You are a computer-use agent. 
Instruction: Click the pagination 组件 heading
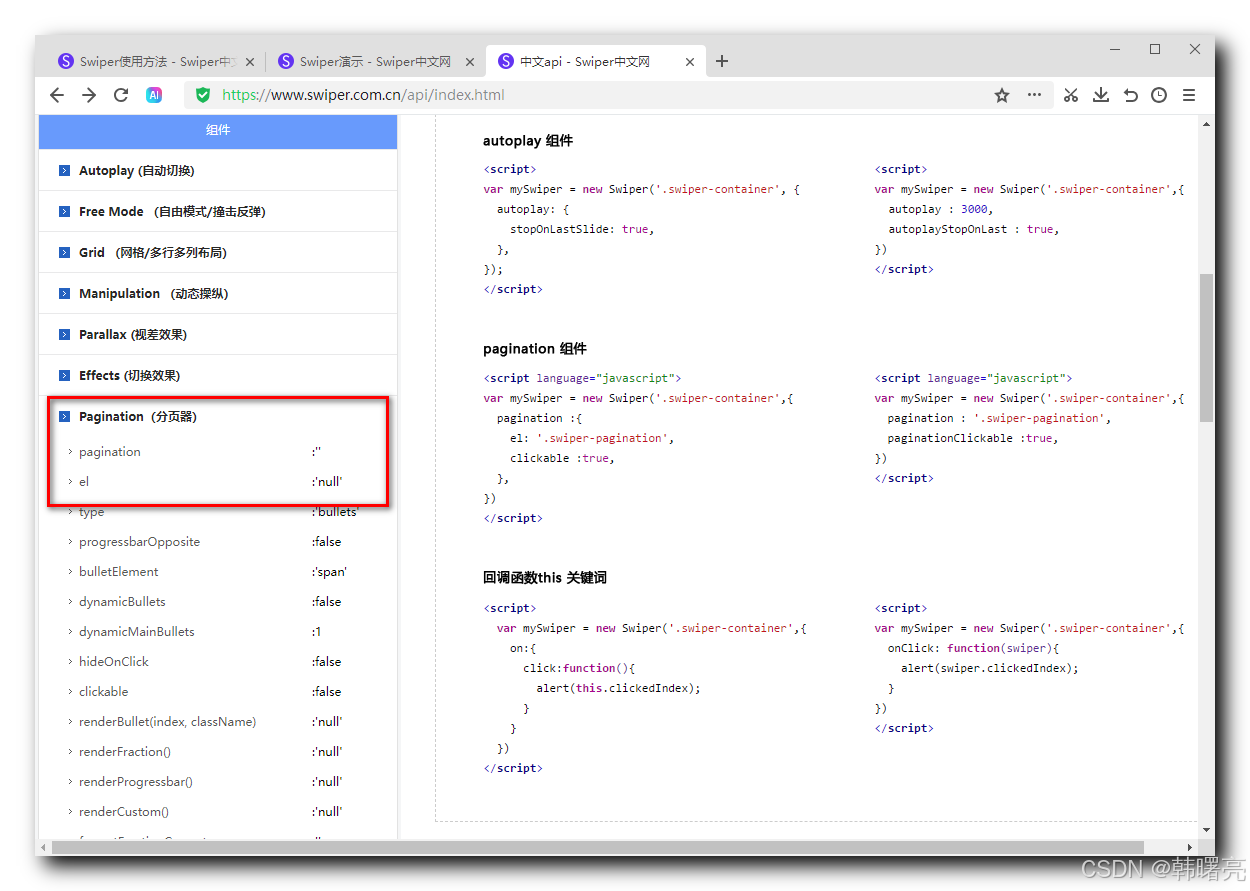click(x=535, y=349)
